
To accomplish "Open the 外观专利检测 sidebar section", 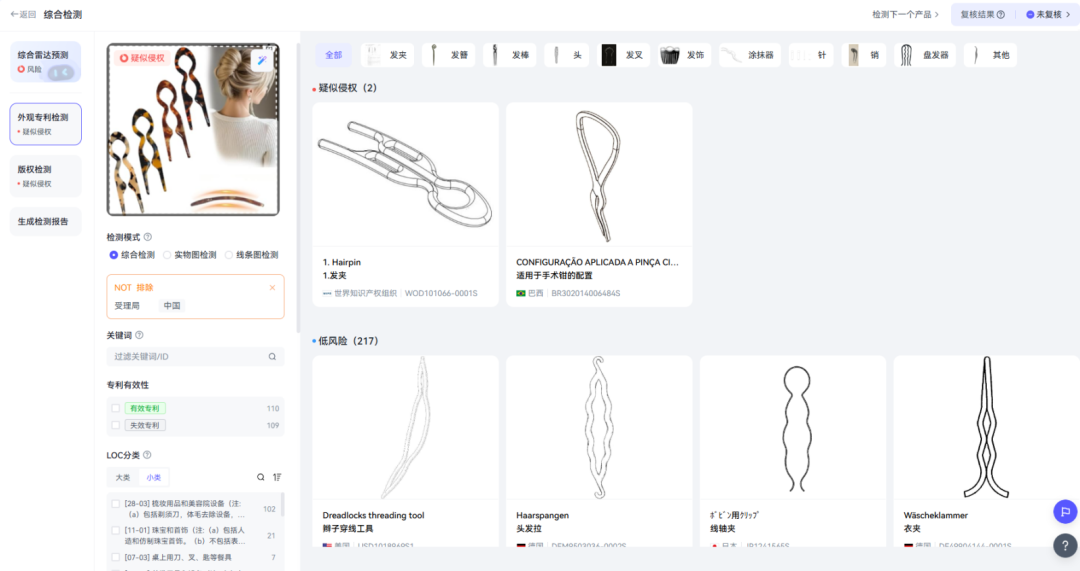I will pyautogui.click(x=45, y=124).
